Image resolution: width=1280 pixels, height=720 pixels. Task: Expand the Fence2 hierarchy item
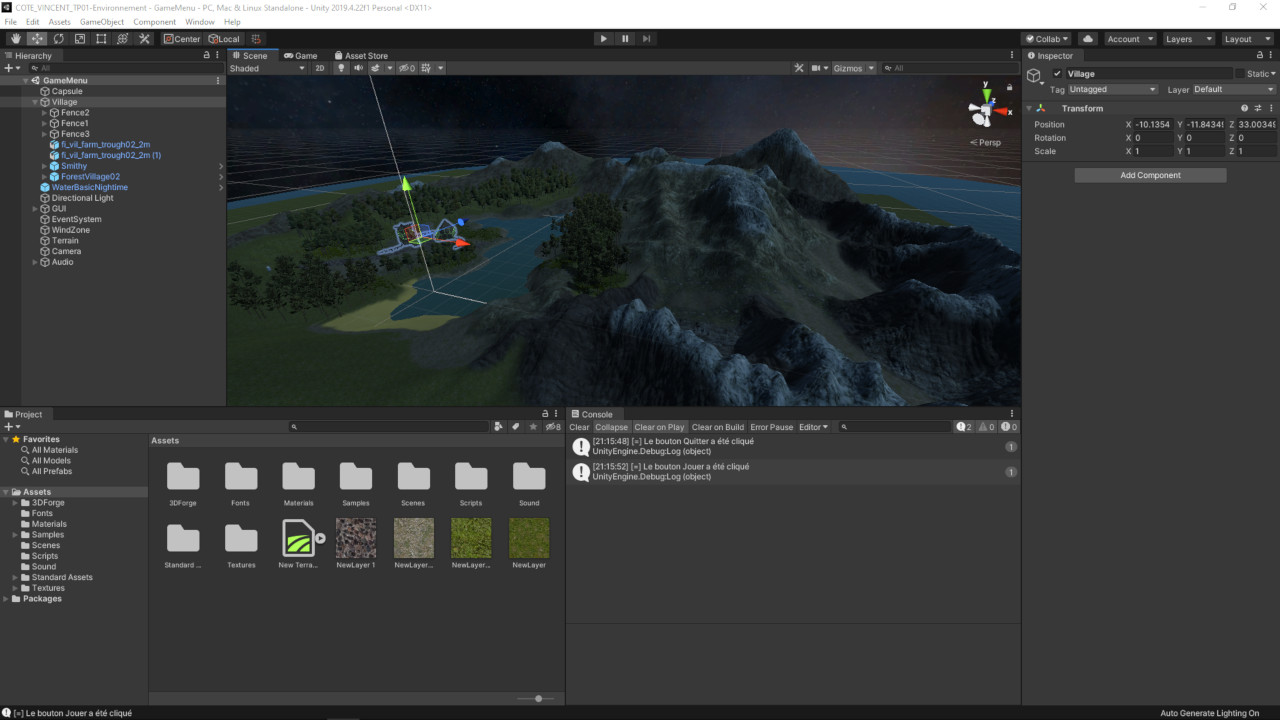tap(44, 113)
